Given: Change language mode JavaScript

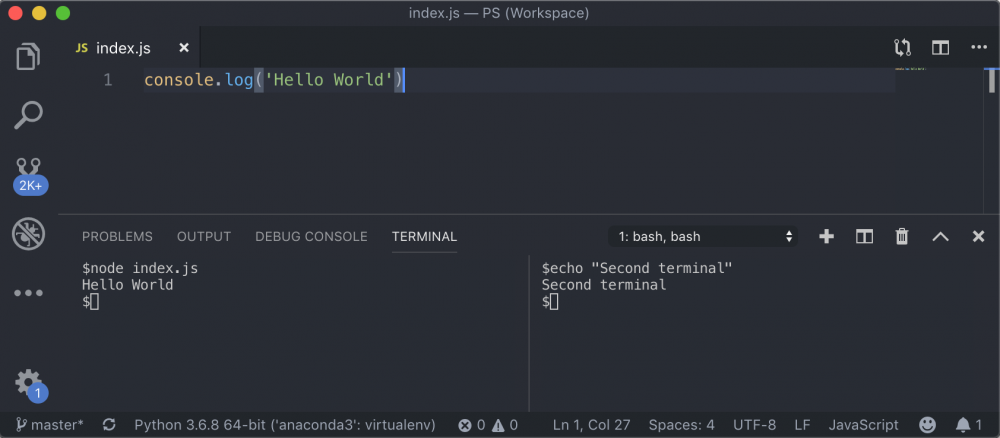Looking at the screenshot, I should [864, 425].
